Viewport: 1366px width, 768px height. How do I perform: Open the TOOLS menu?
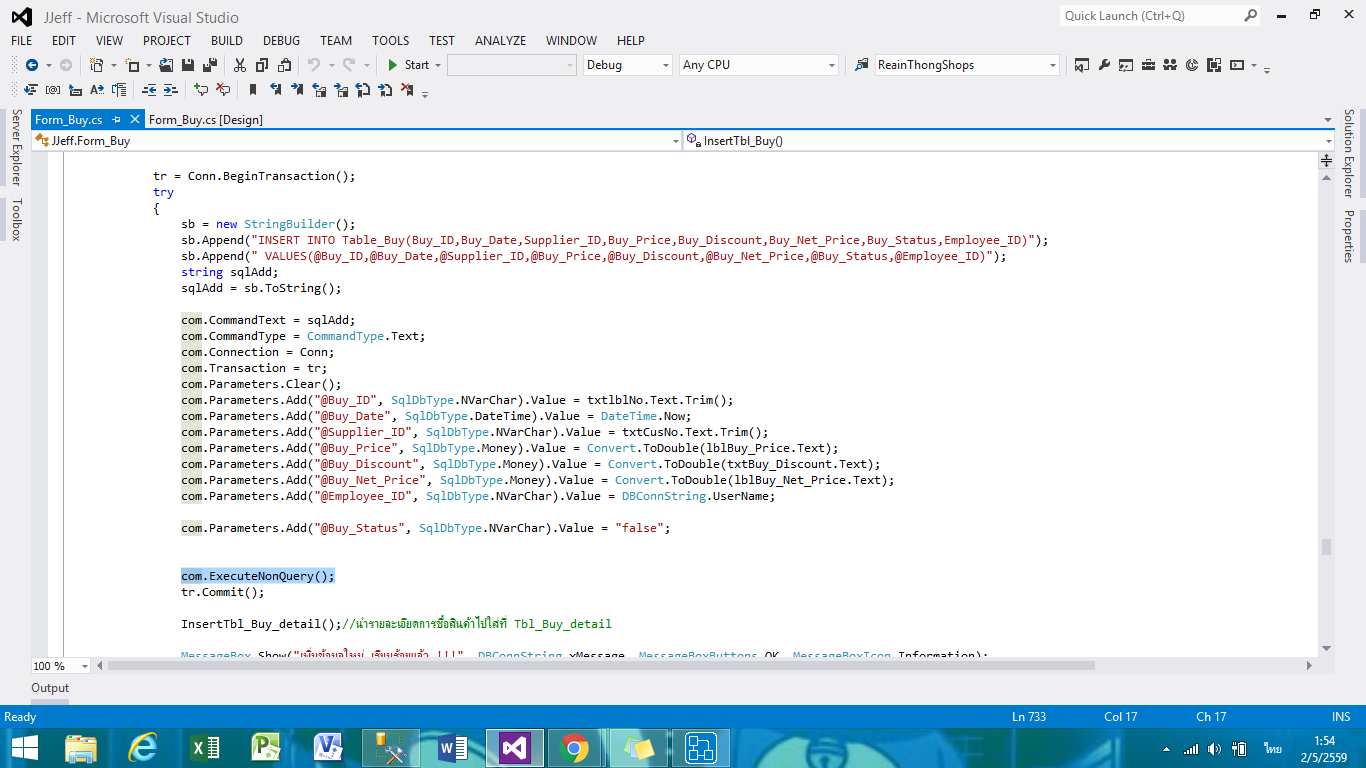pos(391,41)
